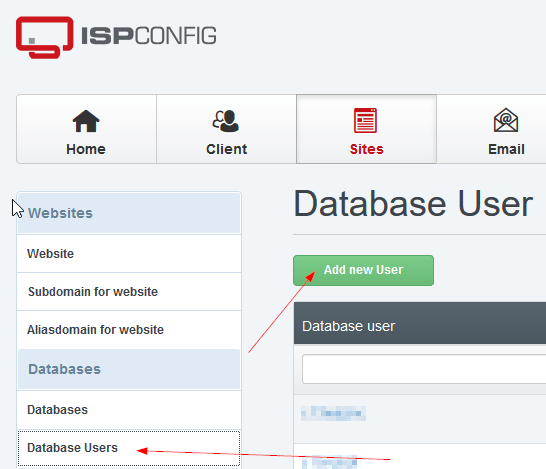Switch to the Client tab label
This screenshot has width=546, height=469.
pyautogui.click(x=226, y=149)
